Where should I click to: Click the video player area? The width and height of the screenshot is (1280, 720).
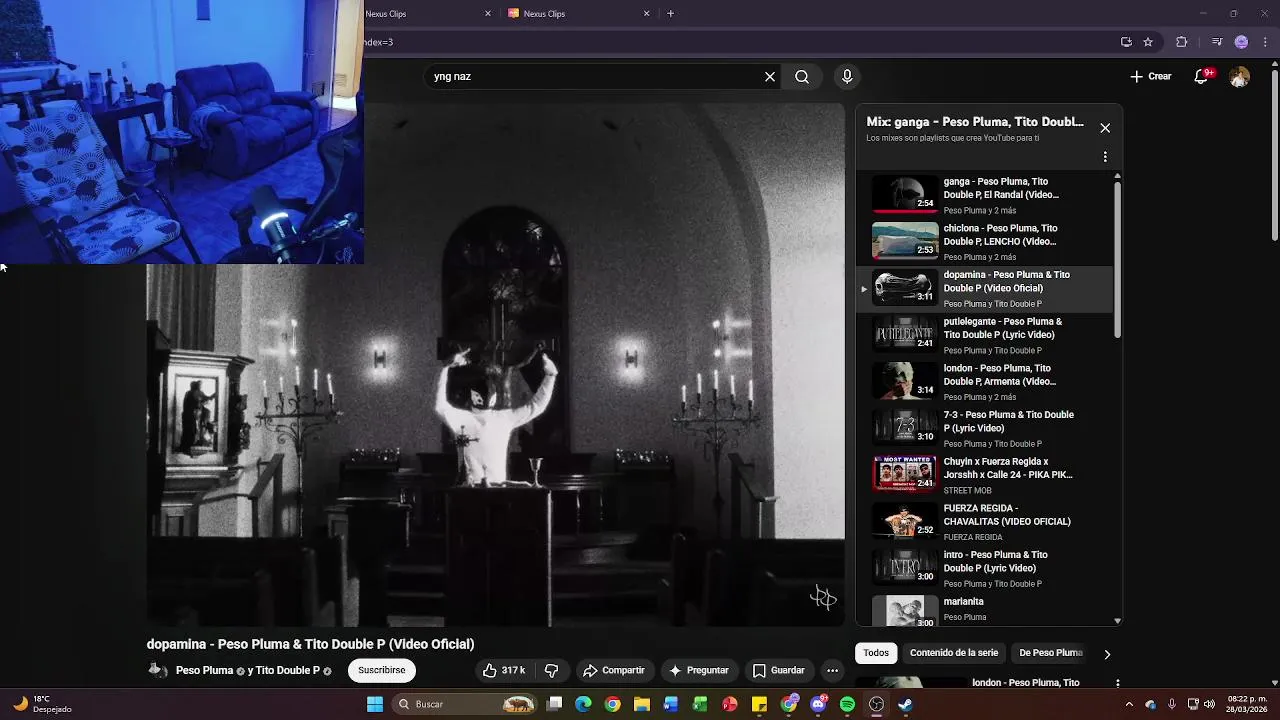click(496, 365)
